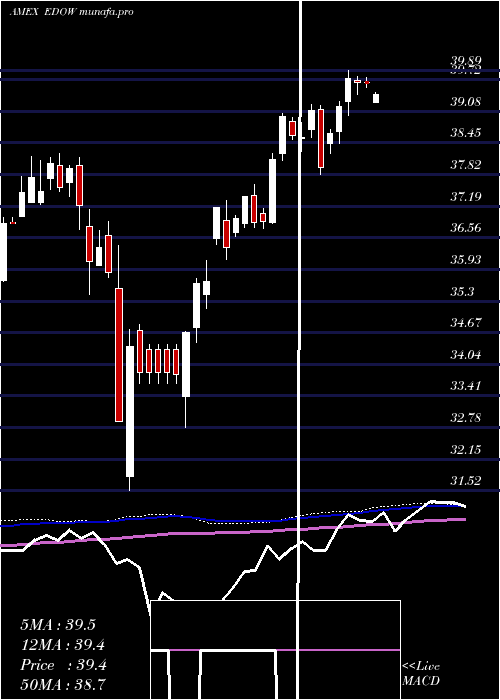Click the tall red candle dropping to 32.78
The width and height of the screenshot is (500, 700).
point(119,355)
